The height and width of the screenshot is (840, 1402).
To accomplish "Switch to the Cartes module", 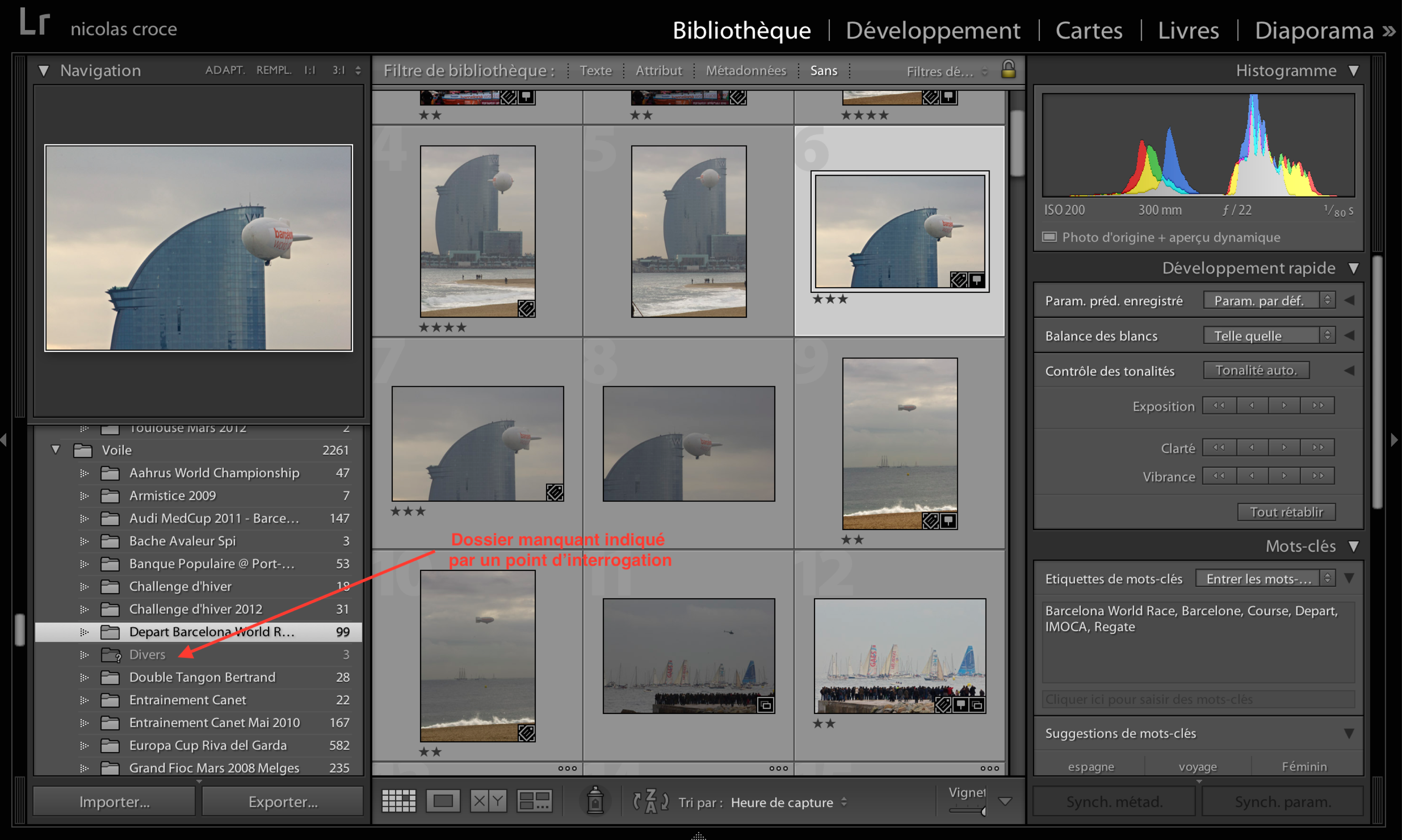I will 1089,30.
